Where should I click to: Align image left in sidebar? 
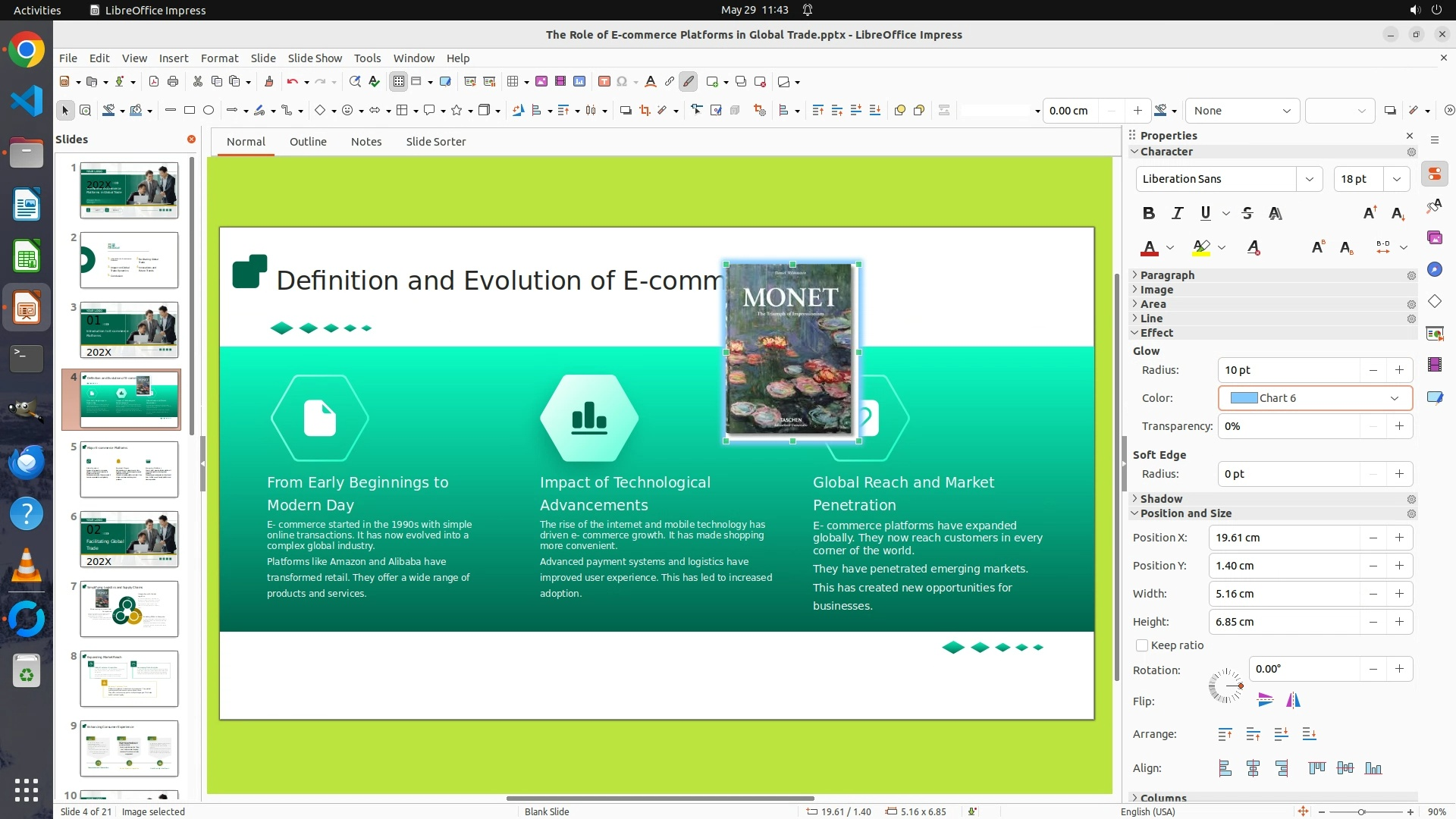(x=1225, y=768)
